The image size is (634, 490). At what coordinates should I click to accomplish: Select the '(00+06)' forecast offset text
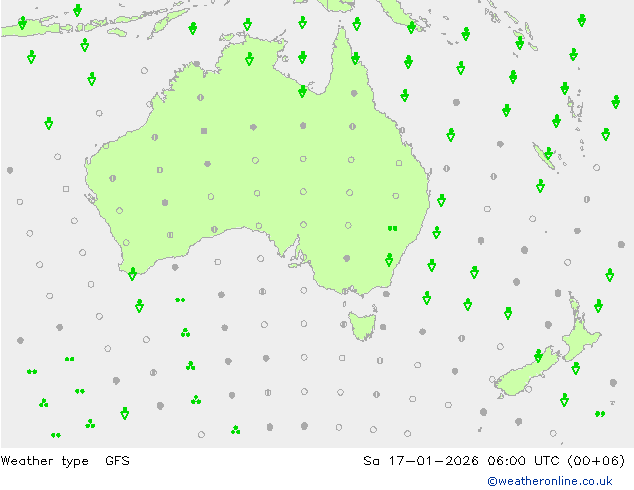pyautogui.click(x=596, y=460)
